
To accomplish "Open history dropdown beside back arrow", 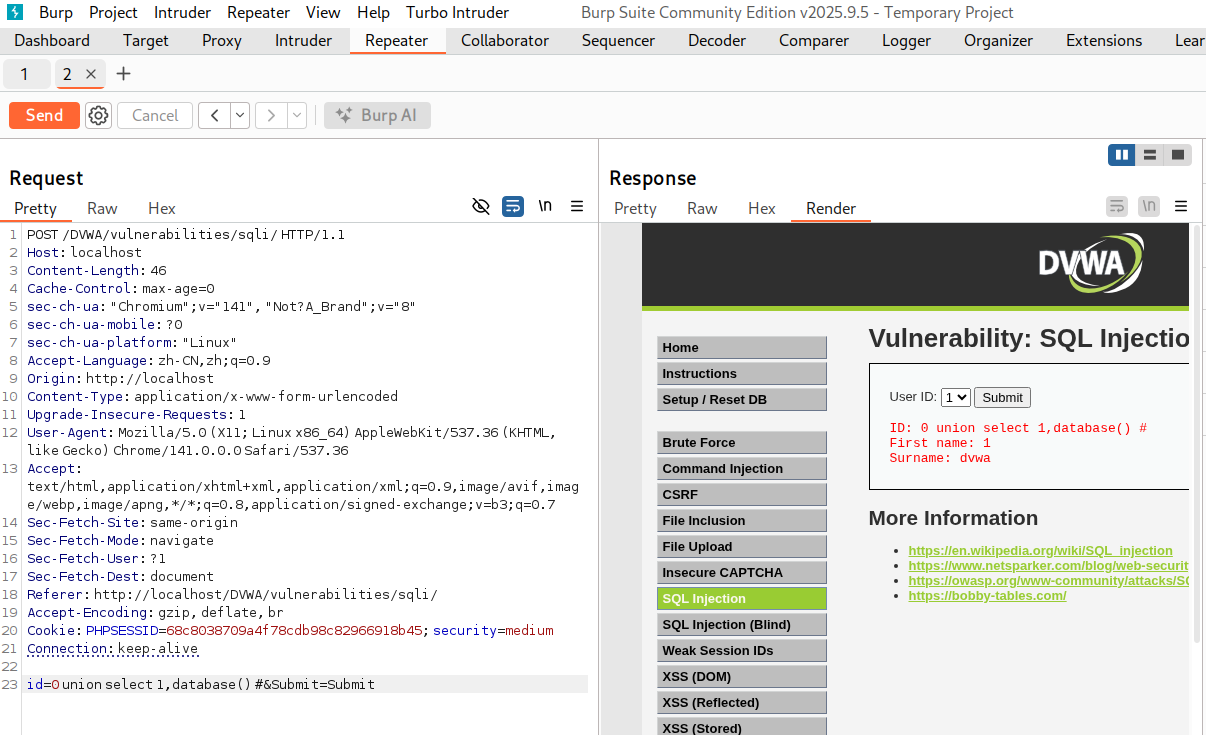I will pos(240,115).
